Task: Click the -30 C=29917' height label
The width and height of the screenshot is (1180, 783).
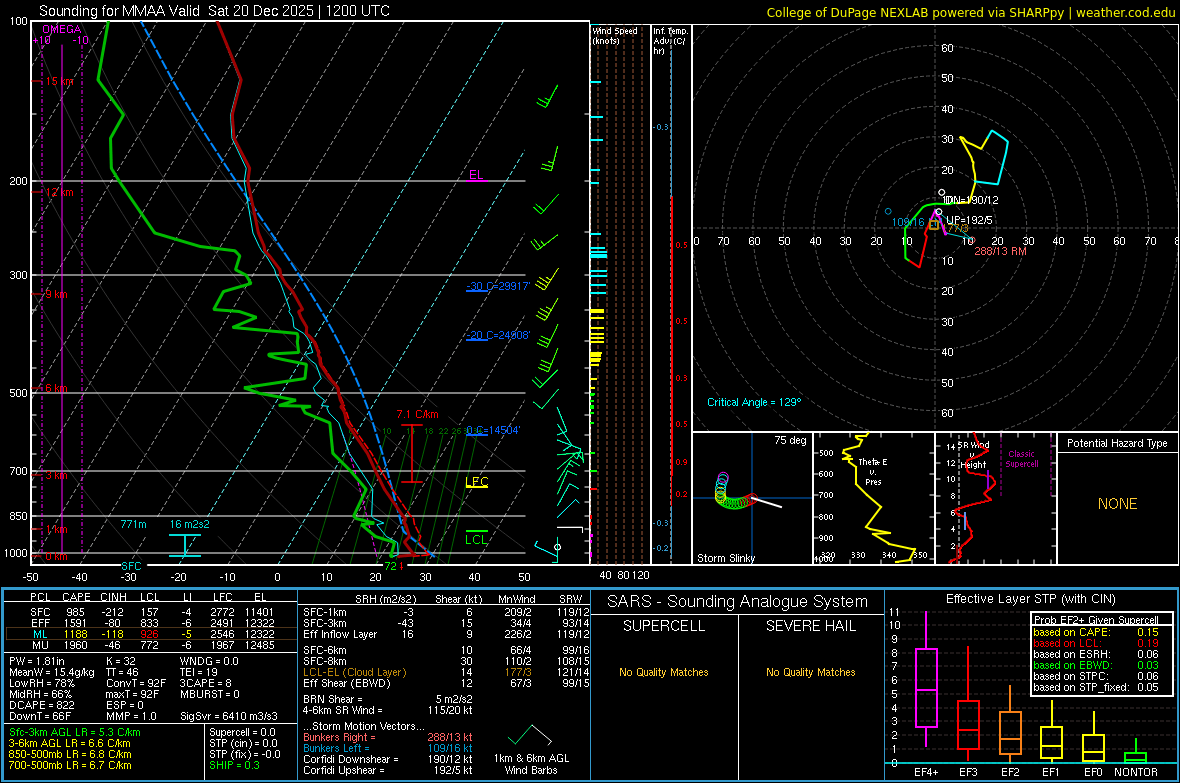Action: [499, 286]
